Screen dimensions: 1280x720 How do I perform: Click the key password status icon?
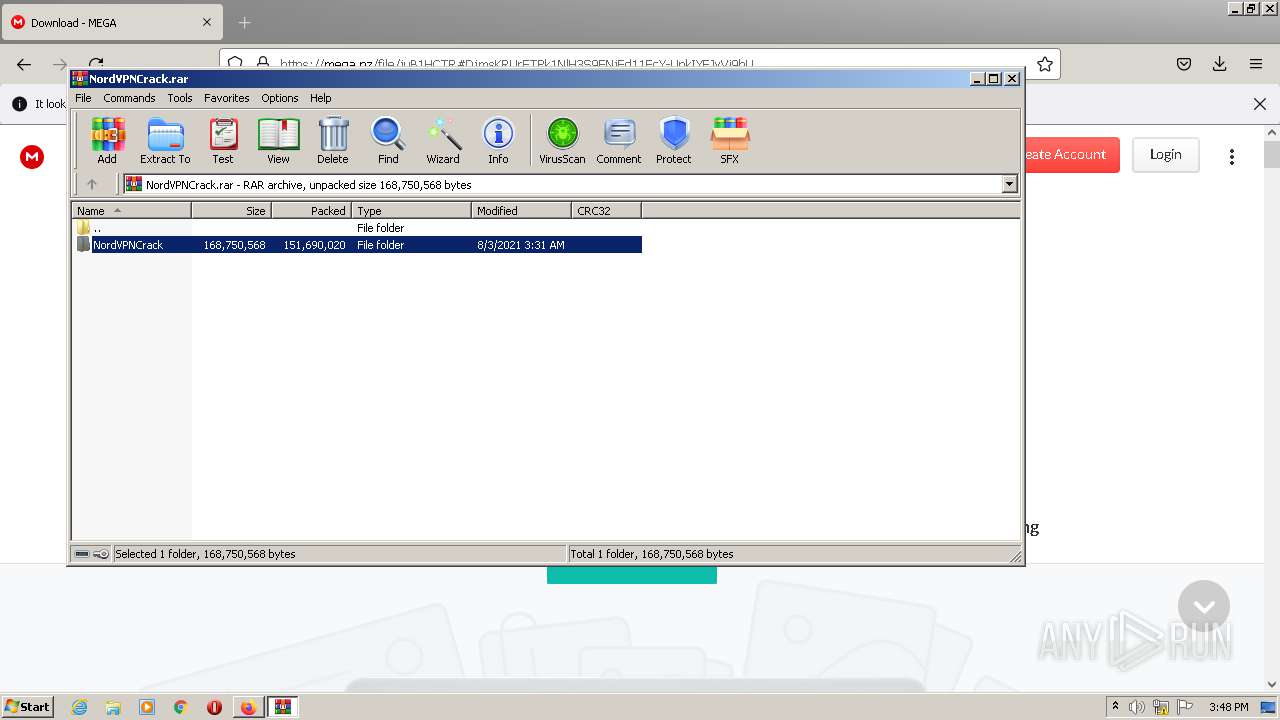click(x=101, y=554)
